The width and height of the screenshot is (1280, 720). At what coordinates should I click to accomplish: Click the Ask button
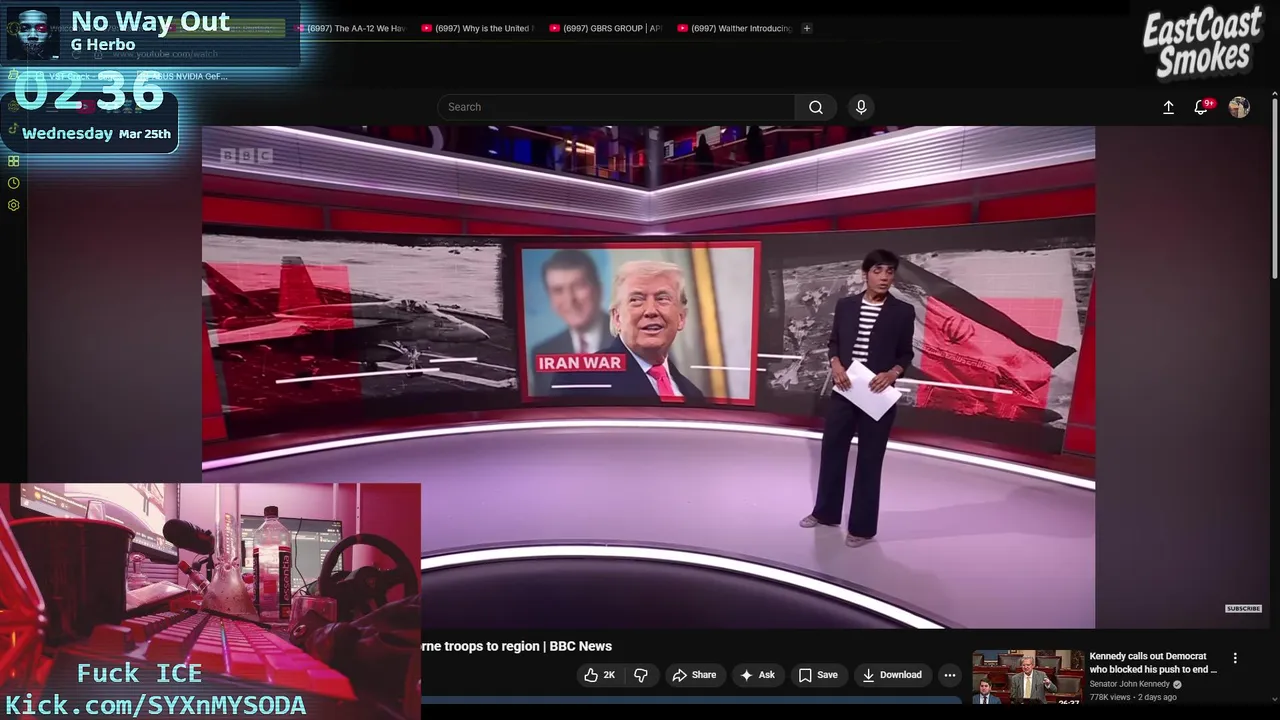click(x=757, y=675)
